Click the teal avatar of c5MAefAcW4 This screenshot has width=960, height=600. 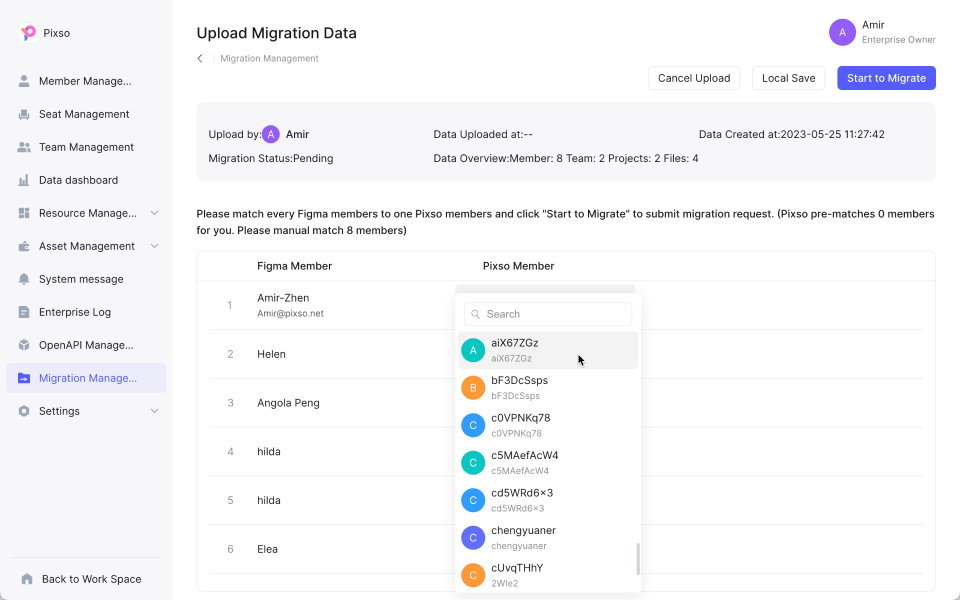(x=473, y=463)
